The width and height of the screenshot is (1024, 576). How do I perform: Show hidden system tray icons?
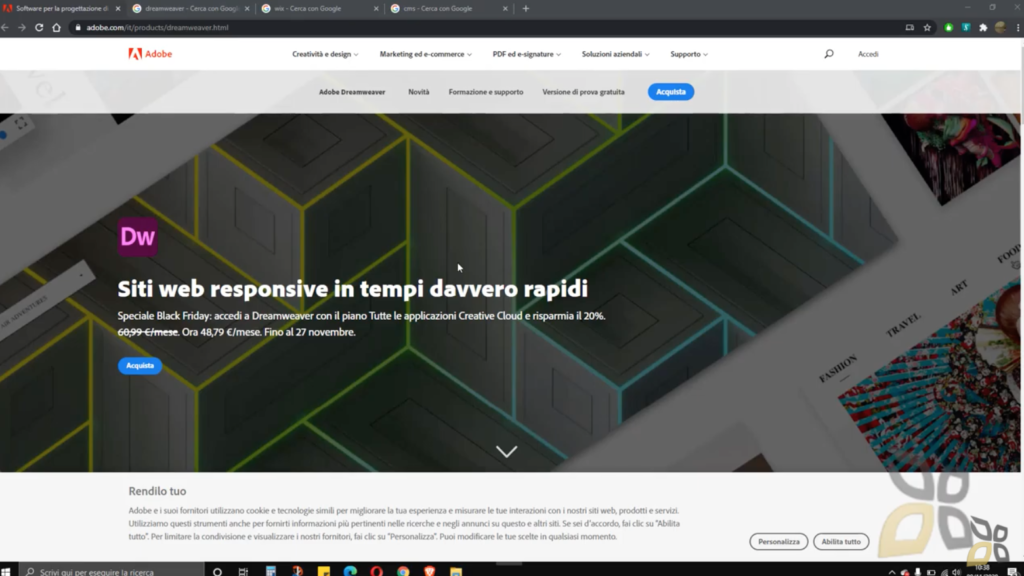pos(891,572)
